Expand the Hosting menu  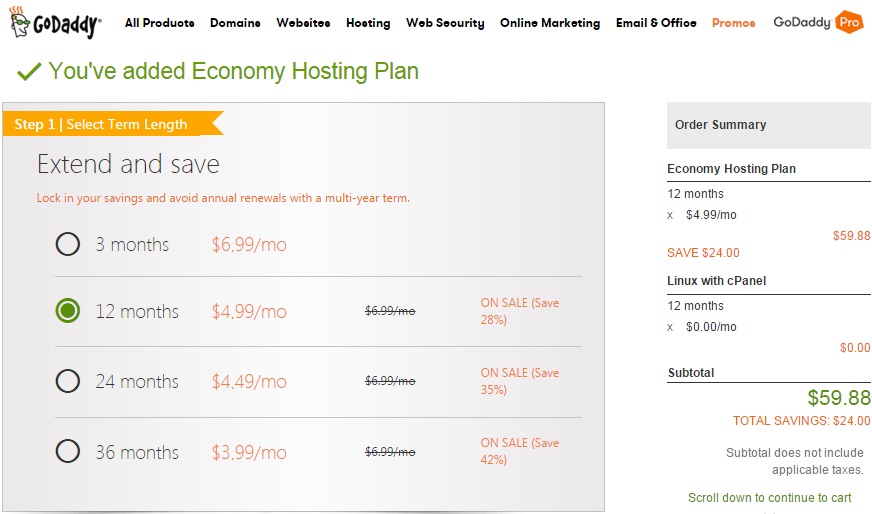pyautogui.click(x=368, y=23)
